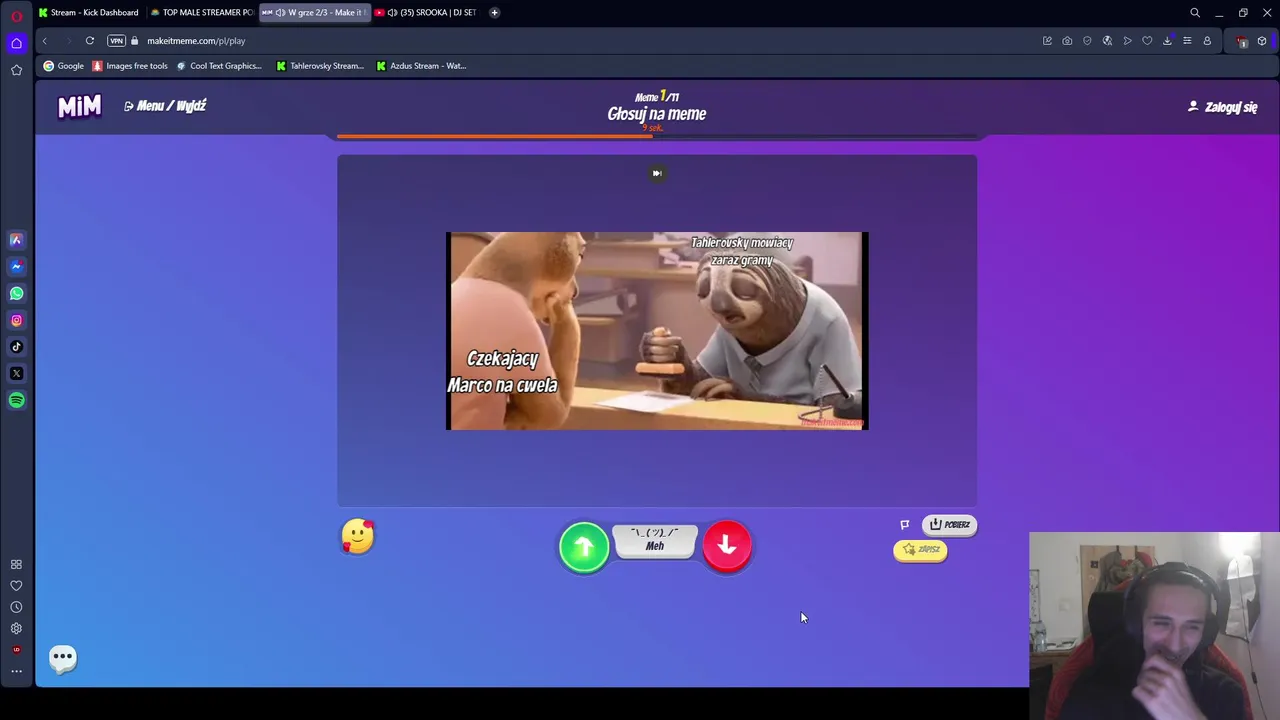Open profile account icon in toolbar

click(1207, 41)
